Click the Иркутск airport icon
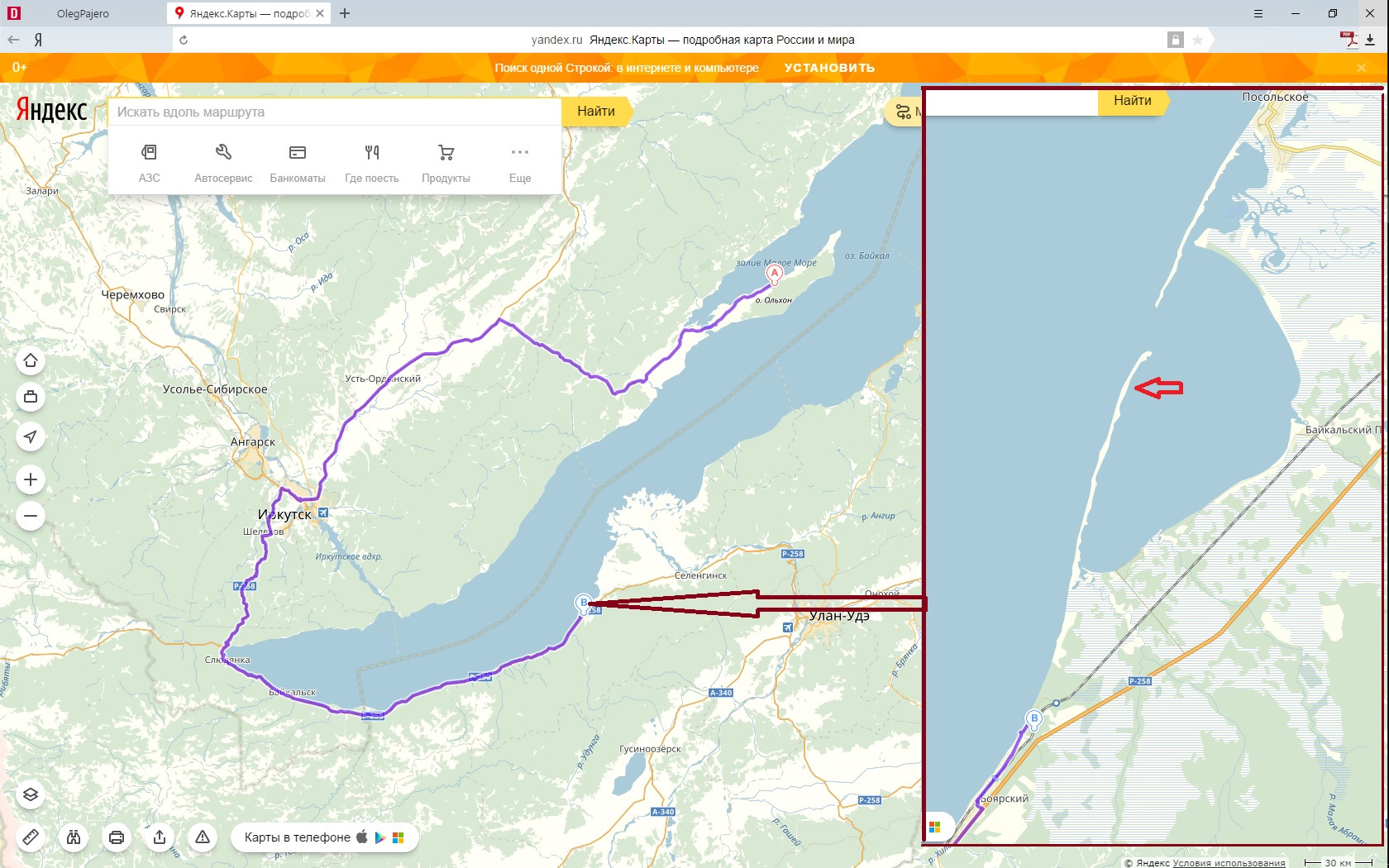 [323, 513]
